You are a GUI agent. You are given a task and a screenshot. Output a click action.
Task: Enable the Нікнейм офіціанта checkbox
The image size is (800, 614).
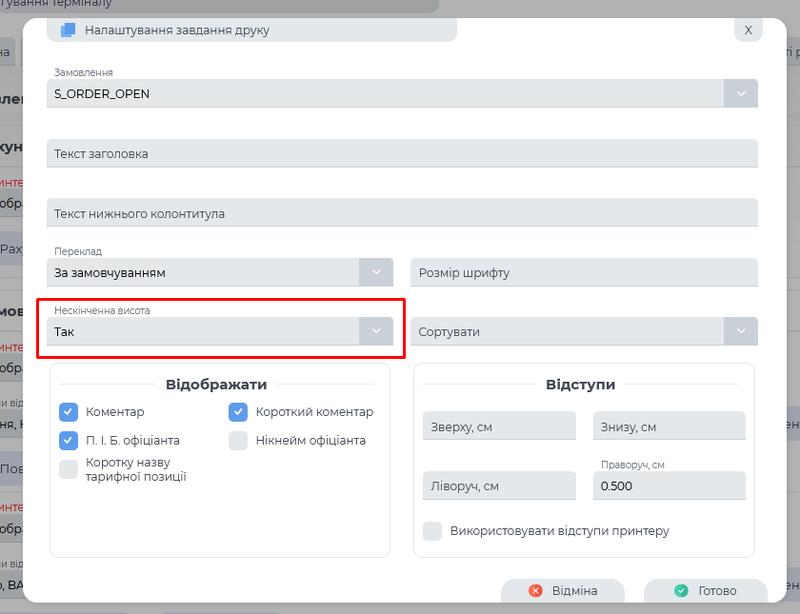(238, 439)
